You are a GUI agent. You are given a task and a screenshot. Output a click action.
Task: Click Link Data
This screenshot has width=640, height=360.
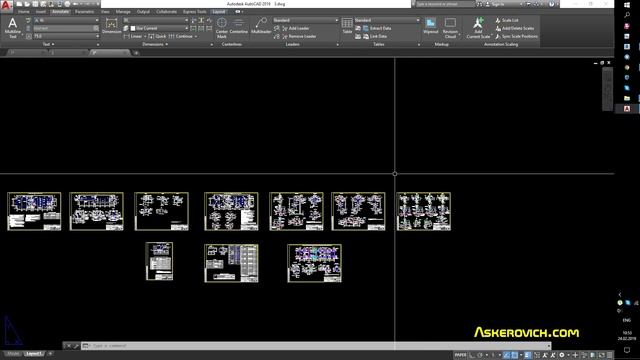pos(375,36)
